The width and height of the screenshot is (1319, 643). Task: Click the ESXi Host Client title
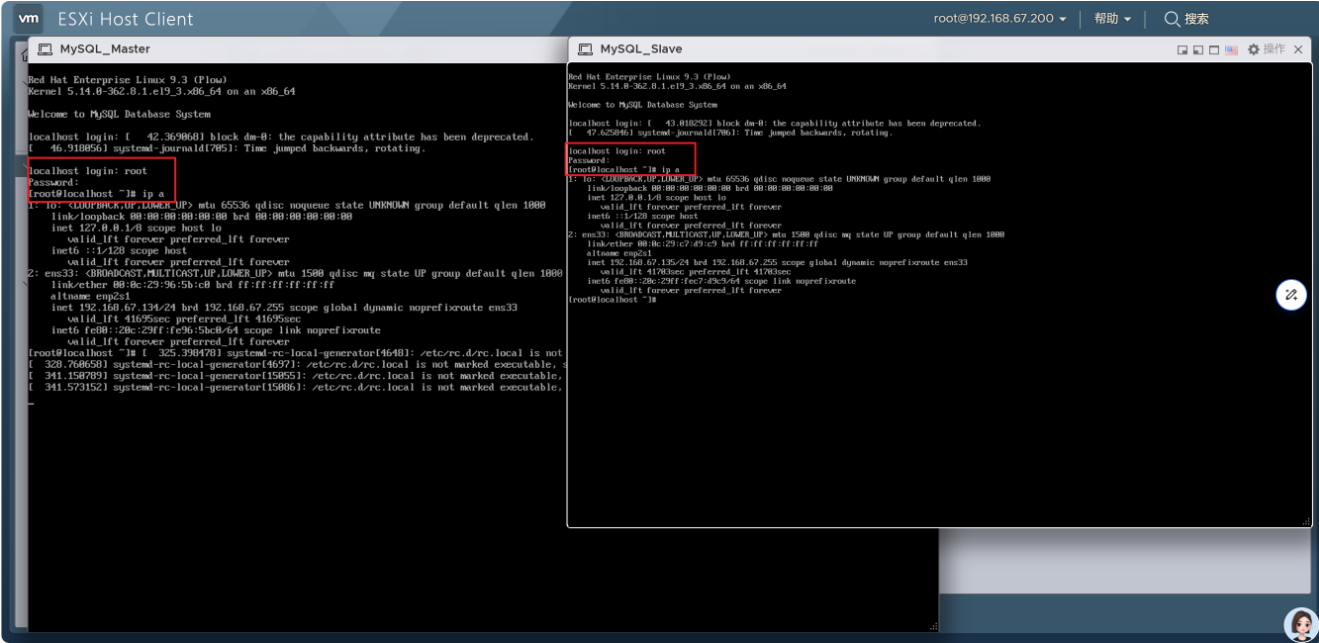pyautogui.click(x=126, y=19)
